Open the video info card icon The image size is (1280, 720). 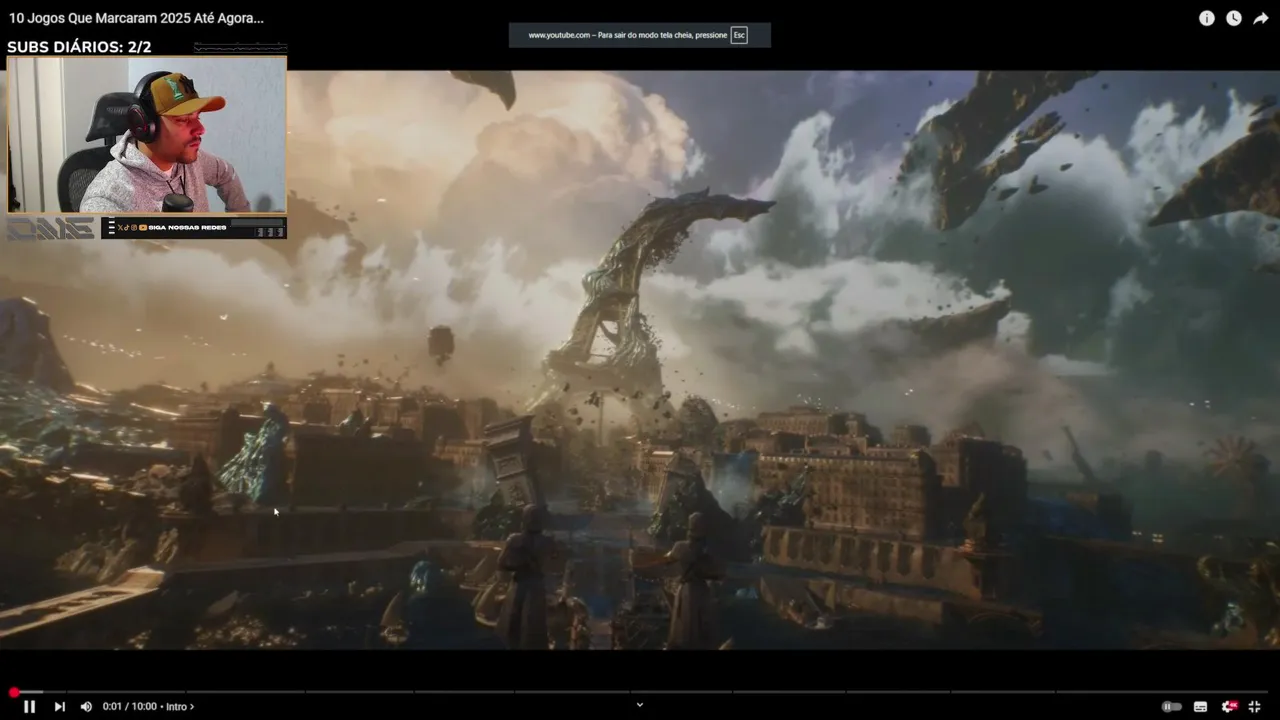point(1207,18)
